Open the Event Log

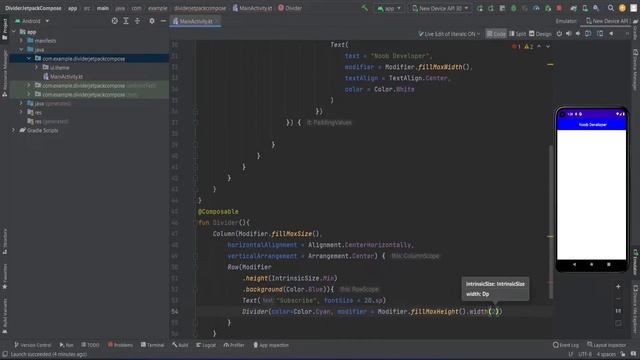[566, 345]
